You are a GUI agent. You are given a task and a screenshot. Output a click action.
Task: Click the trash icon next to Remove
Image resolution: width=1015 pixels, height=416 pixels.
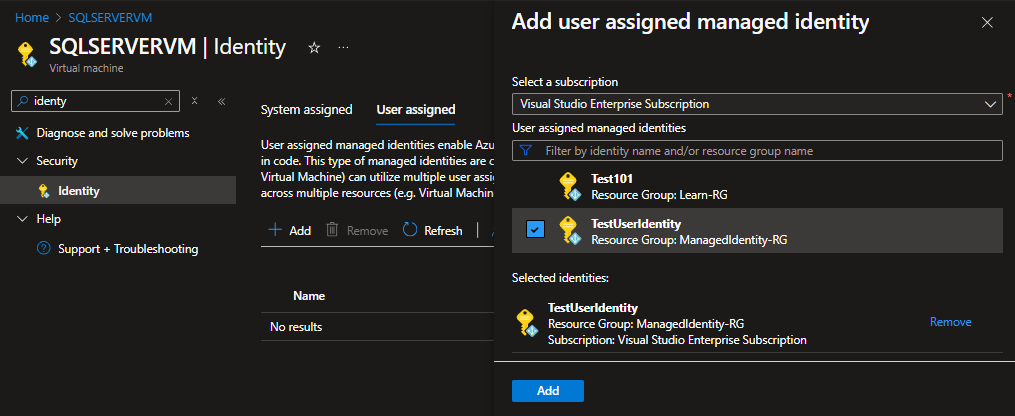[332, 230]
